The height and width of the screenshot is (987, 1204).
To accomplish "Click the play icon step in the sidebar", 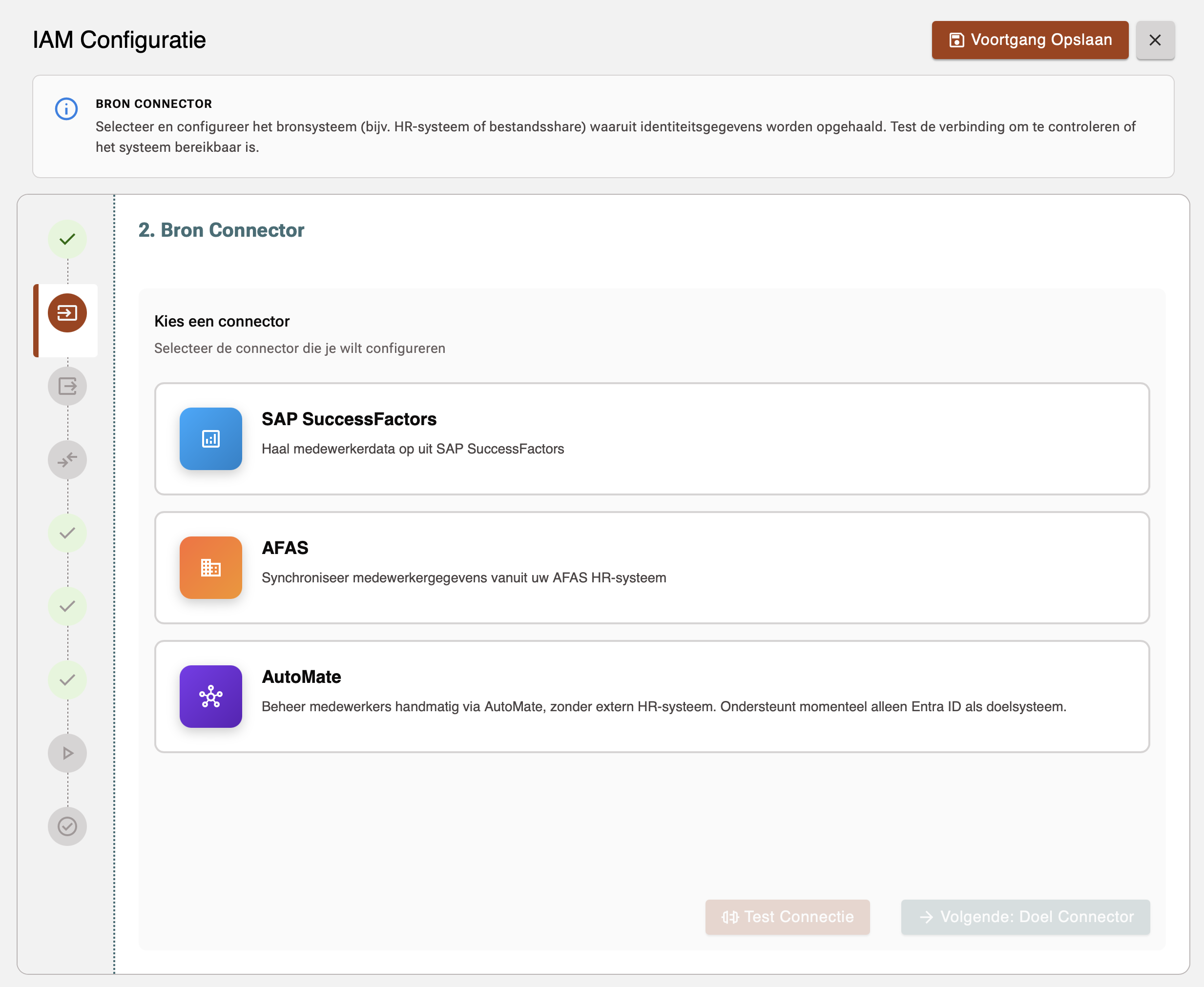I will pyautogui.click(x=67, y=753).
